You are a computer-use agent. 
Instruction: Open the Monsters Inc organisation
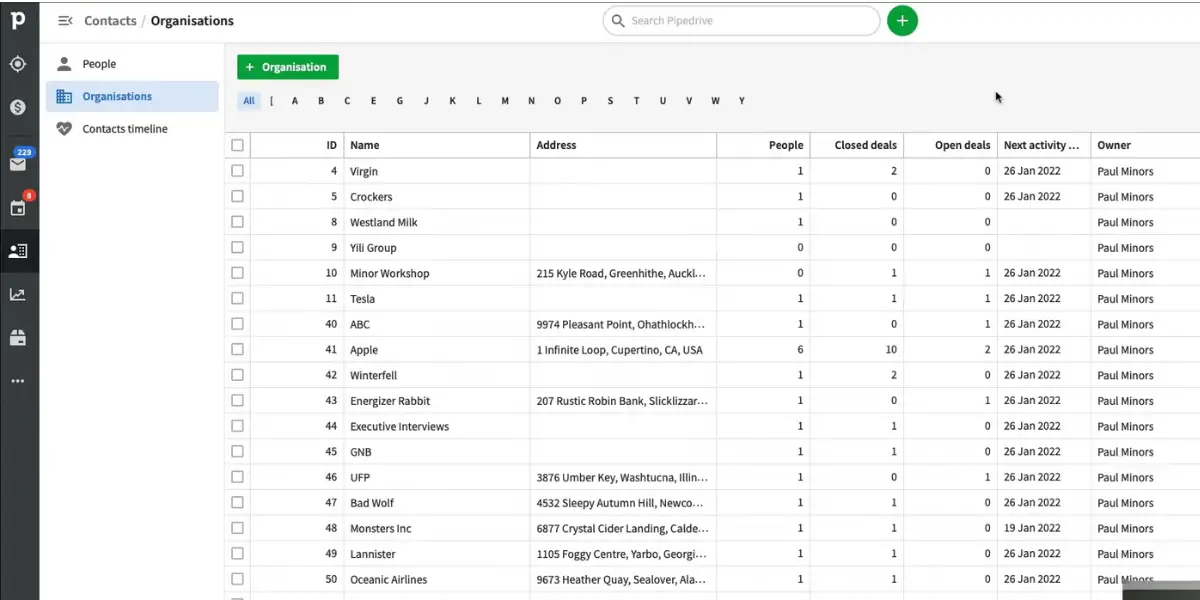click(380, 528)
